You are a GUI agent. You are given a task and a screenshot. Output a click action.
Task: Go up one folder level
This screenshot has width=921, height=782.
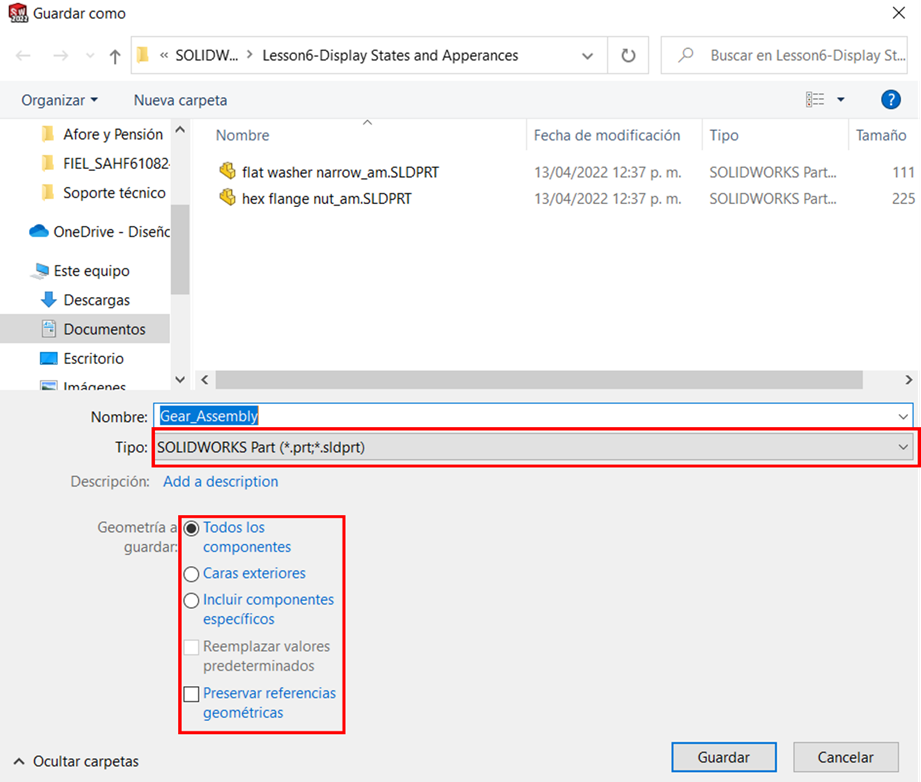115,56
